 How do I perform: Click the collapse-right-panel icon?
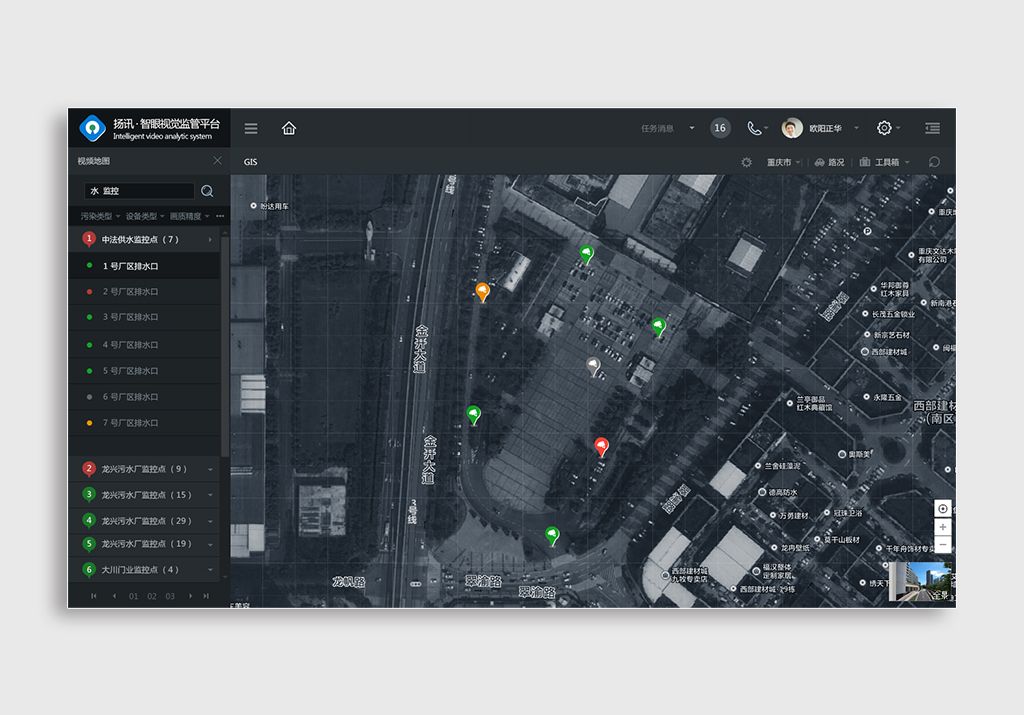[x=933, y=128]
